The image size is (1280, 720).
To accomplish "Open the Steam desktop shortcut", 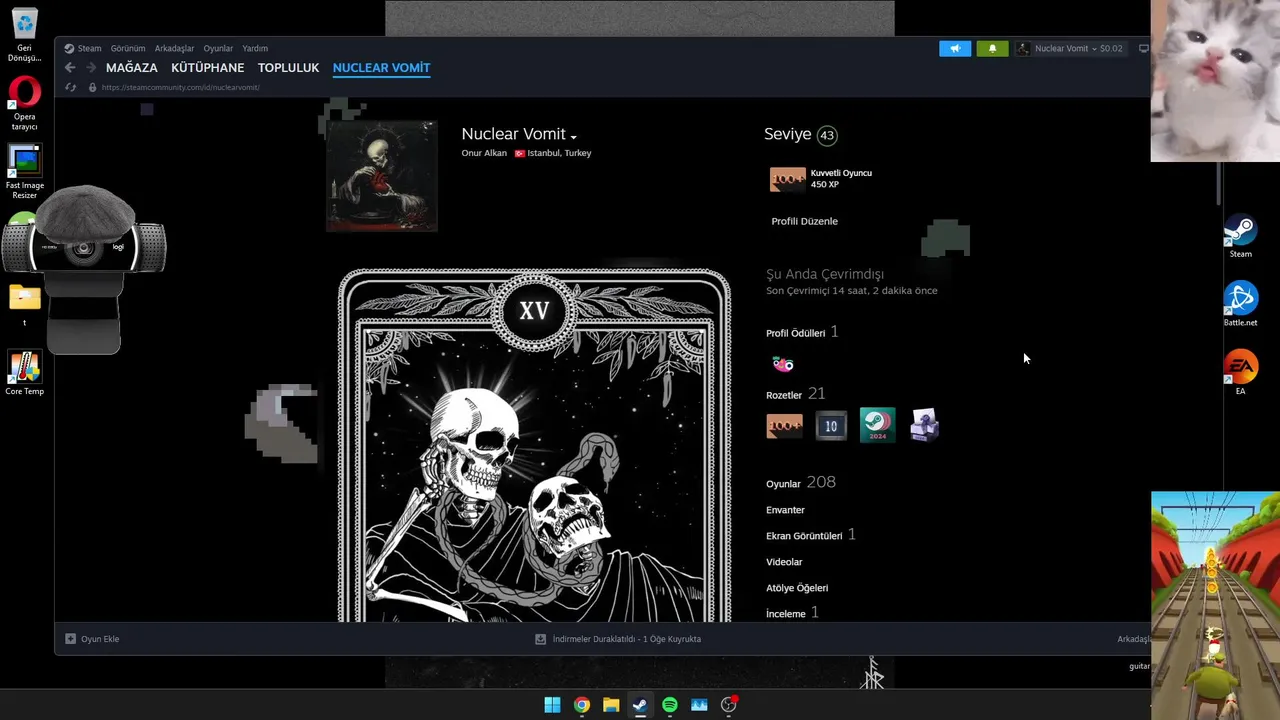I will click(1240, 237).
